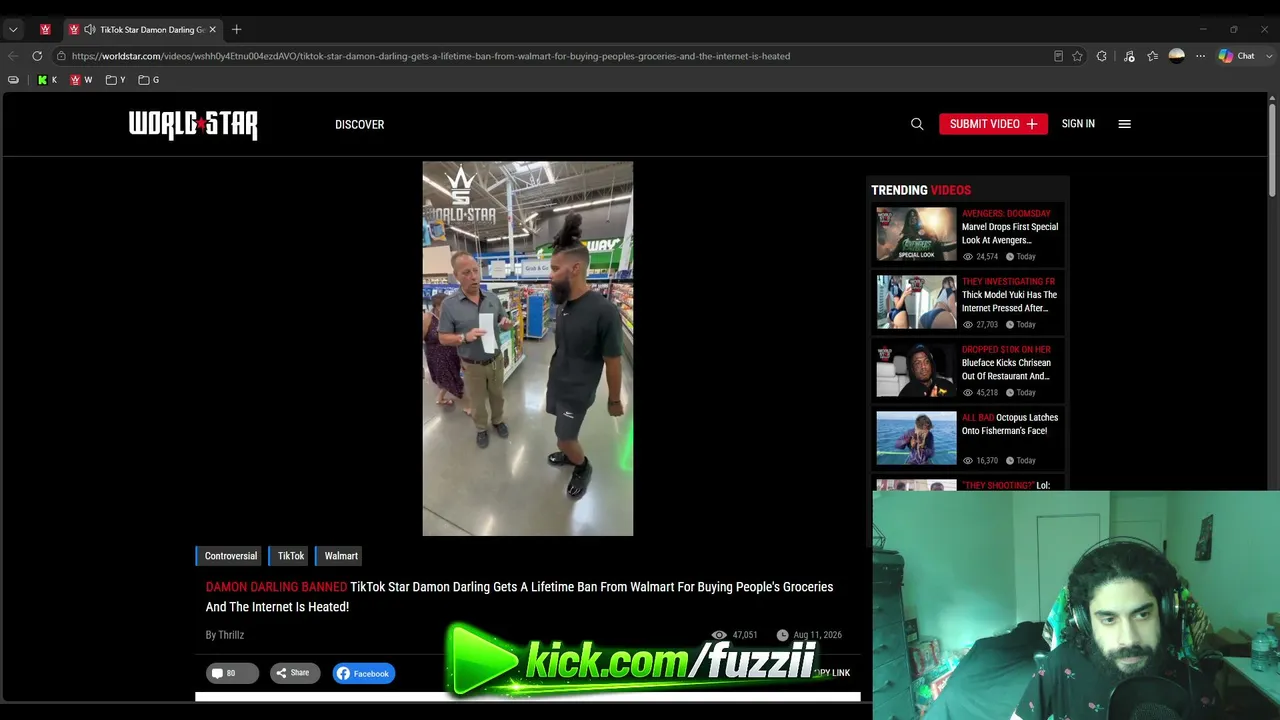The image size is (1280, 720).
Task: Open the Avengers Doomsday trending thumbnail
Action: (916, 234)
